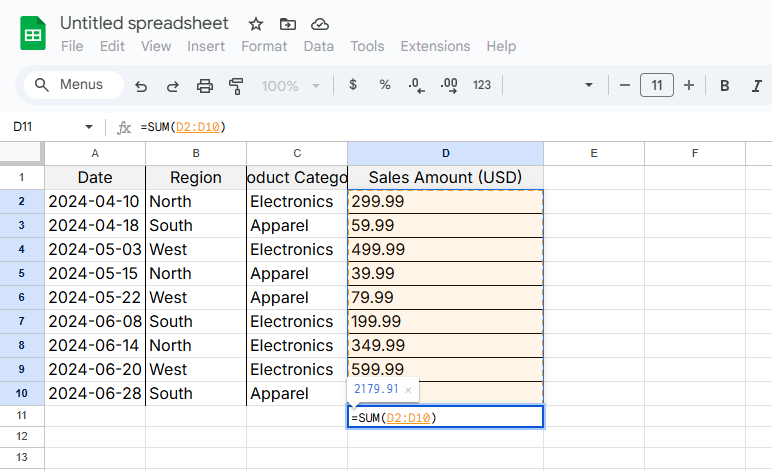Screen dimensions: 772x471
Task: Click the print icon
Action: [x=205, y=86]
